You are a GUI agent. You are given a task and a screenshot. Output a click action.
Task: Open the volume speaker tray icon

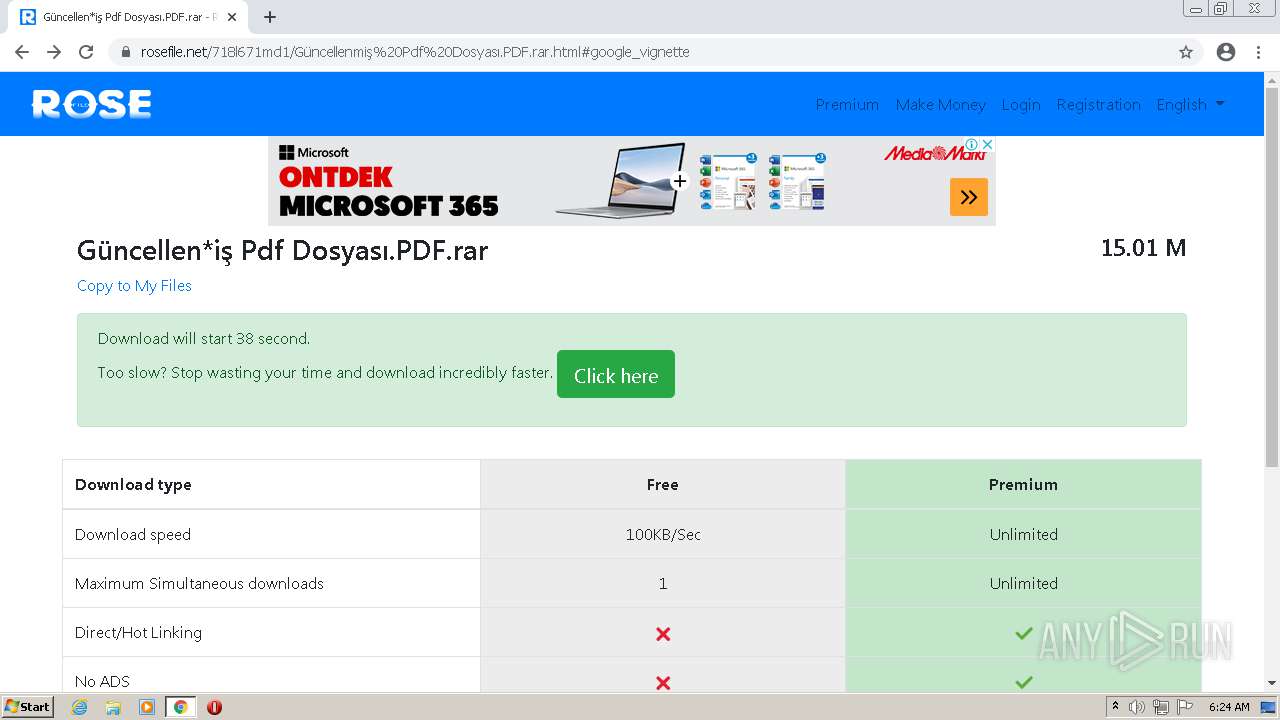(x=1137, y=707)
